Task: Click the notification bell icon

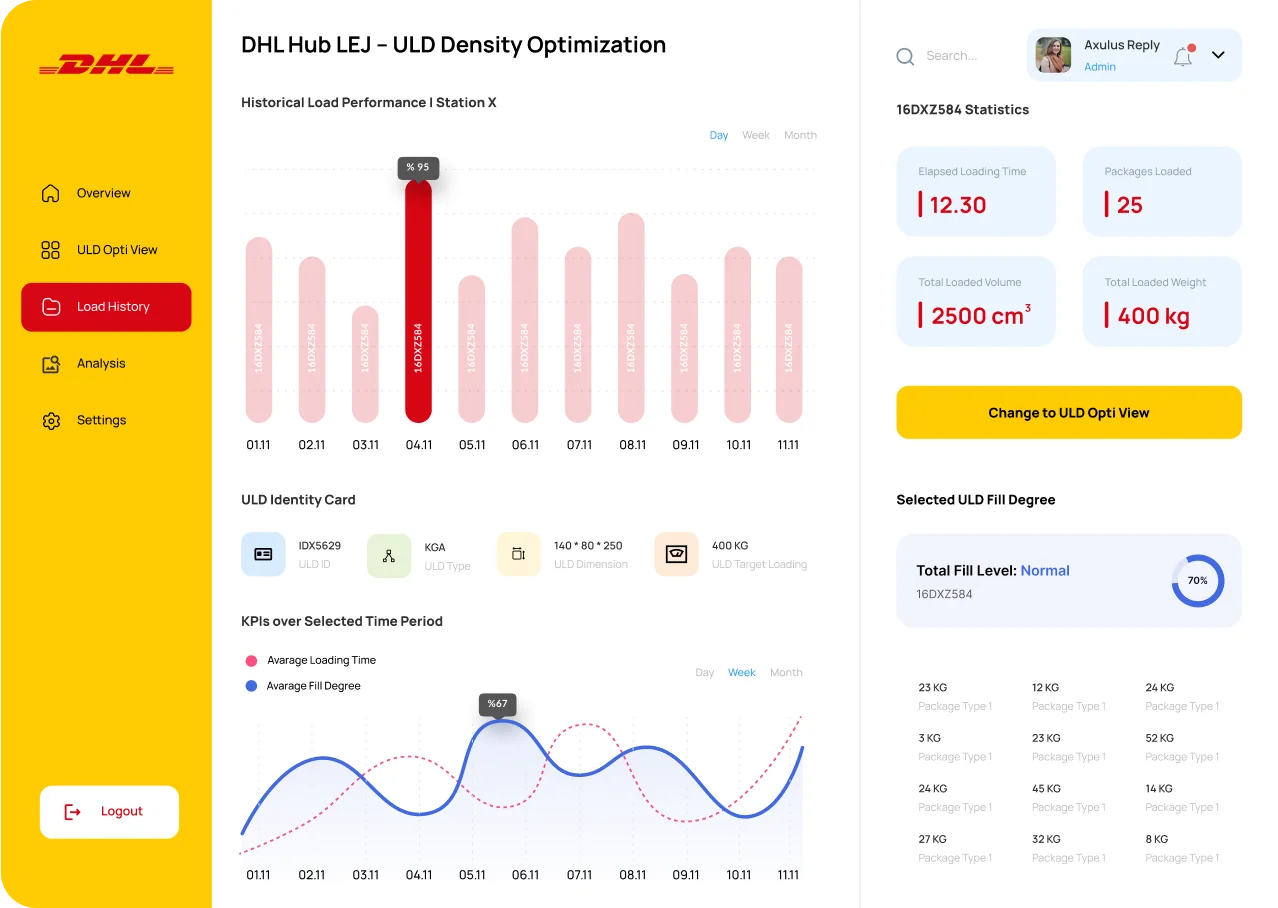Action: pos(1183,56)
